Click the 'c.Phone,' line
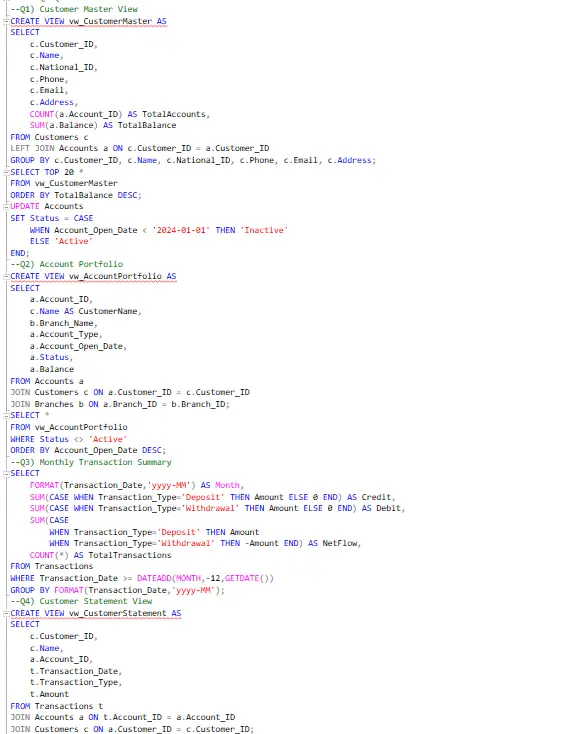This screenshot has height=734, width=575. pos(49,79)
